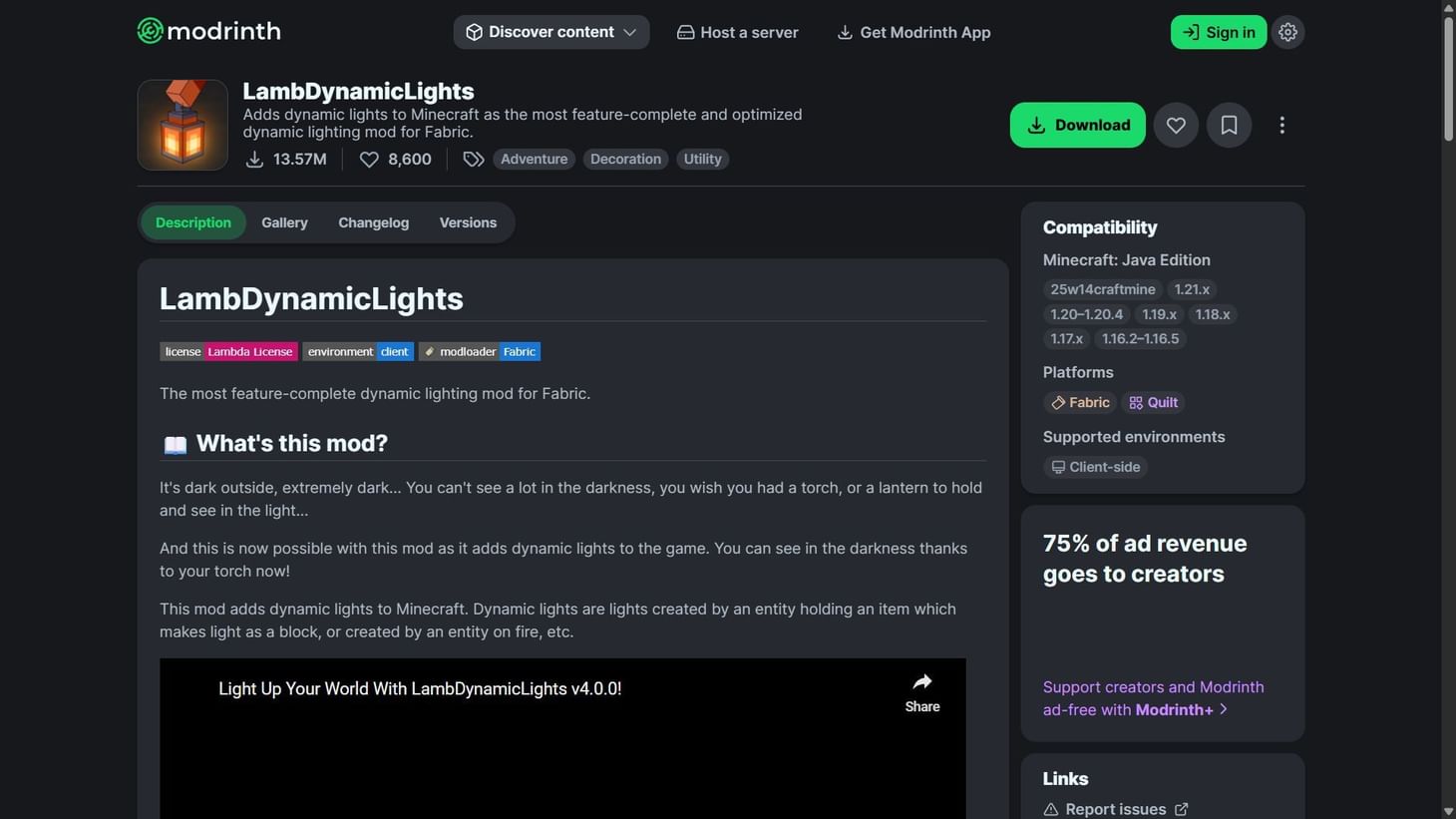Viewport: 1456px width, 819px height.
Task: Expand the 1.20–1.20.4 version tag
Action: coord(1086,314)
